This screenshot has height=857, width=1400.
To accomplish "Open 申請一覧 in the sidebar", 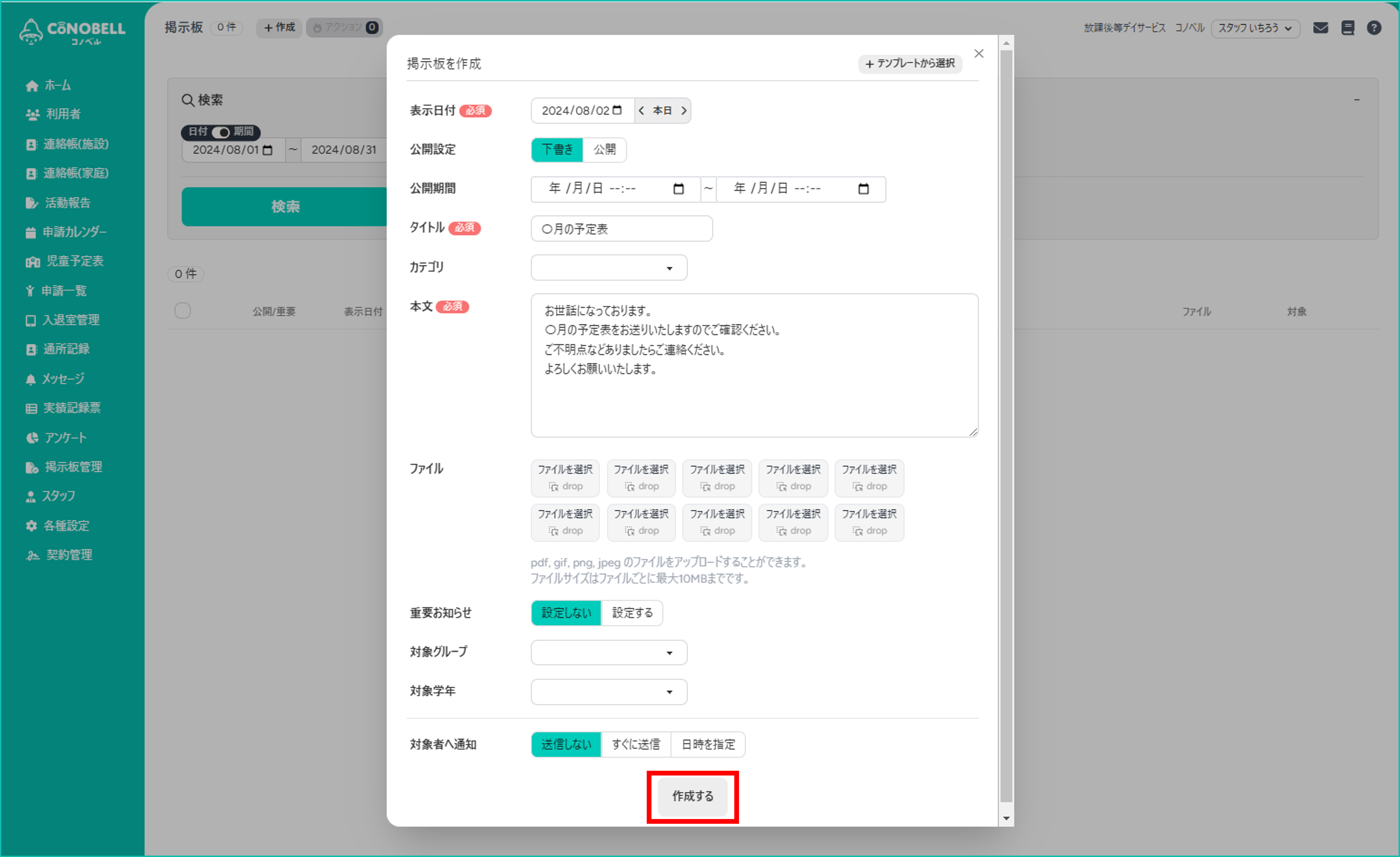I will coord(56,291).
